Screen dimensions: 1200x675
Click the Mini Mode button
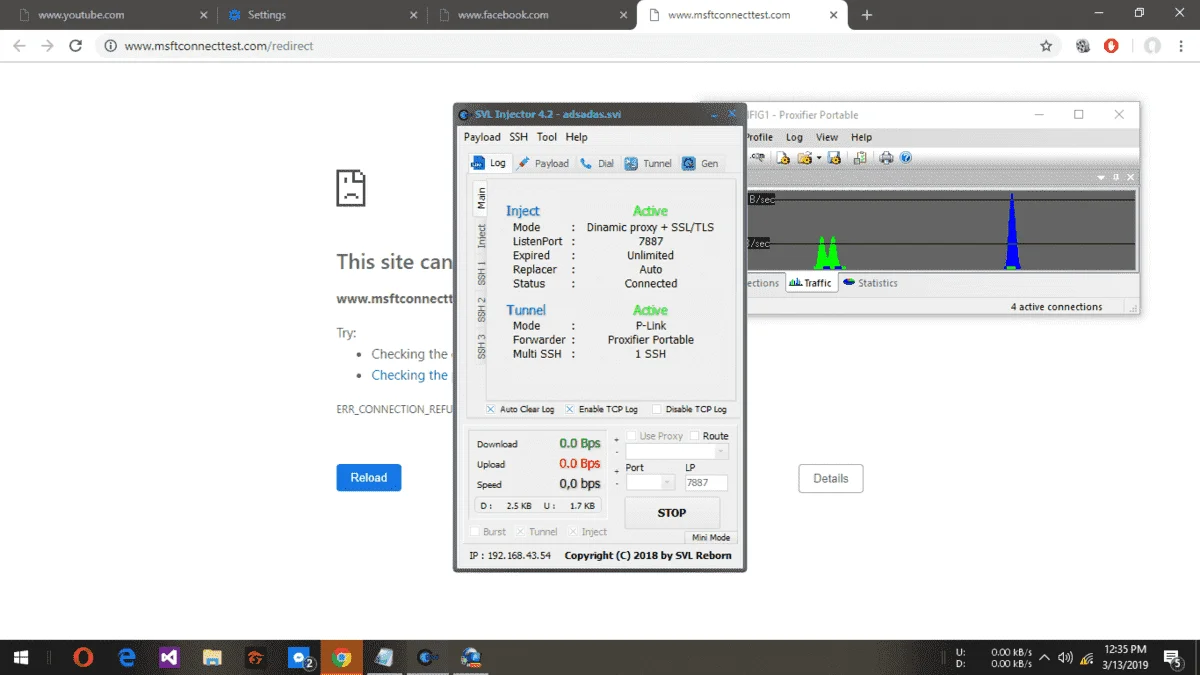[x=711, y=538]
